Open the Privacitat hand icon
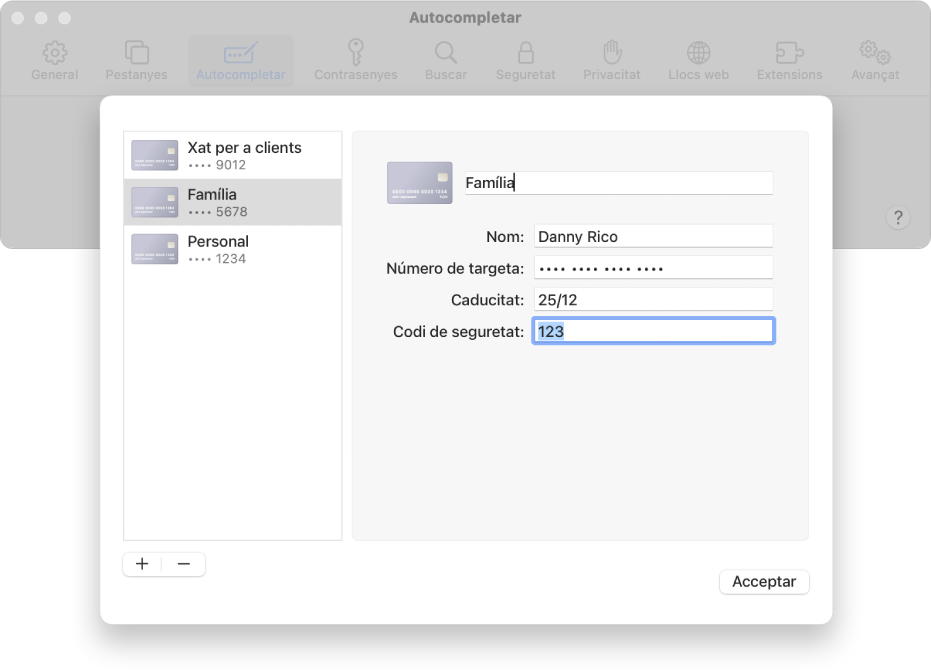This screenshot has width=931, height=670. pos(612,52)
